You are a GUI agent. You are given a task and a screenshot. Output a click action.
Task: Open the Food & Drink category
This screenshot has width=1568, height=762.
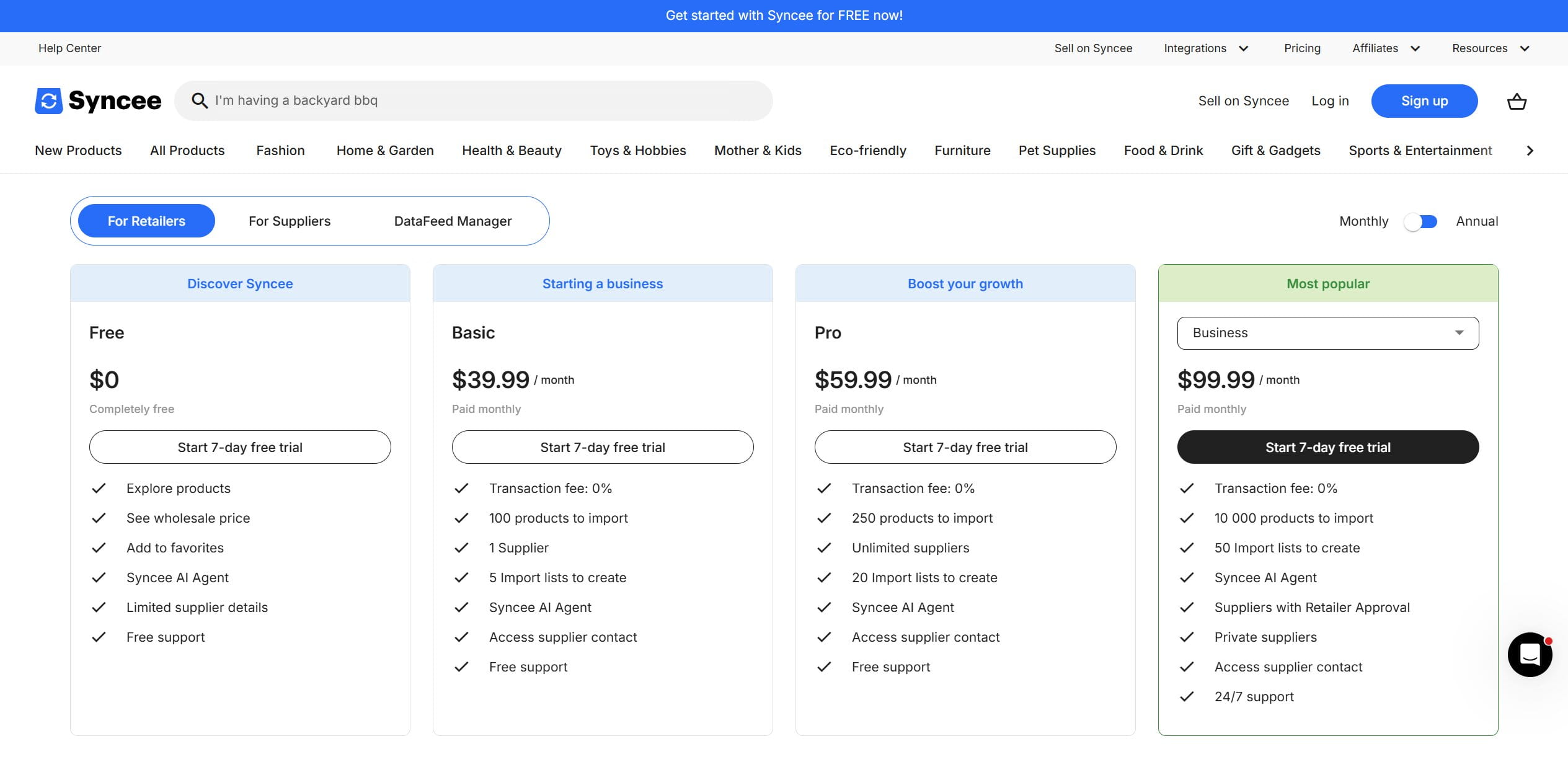1163,151
